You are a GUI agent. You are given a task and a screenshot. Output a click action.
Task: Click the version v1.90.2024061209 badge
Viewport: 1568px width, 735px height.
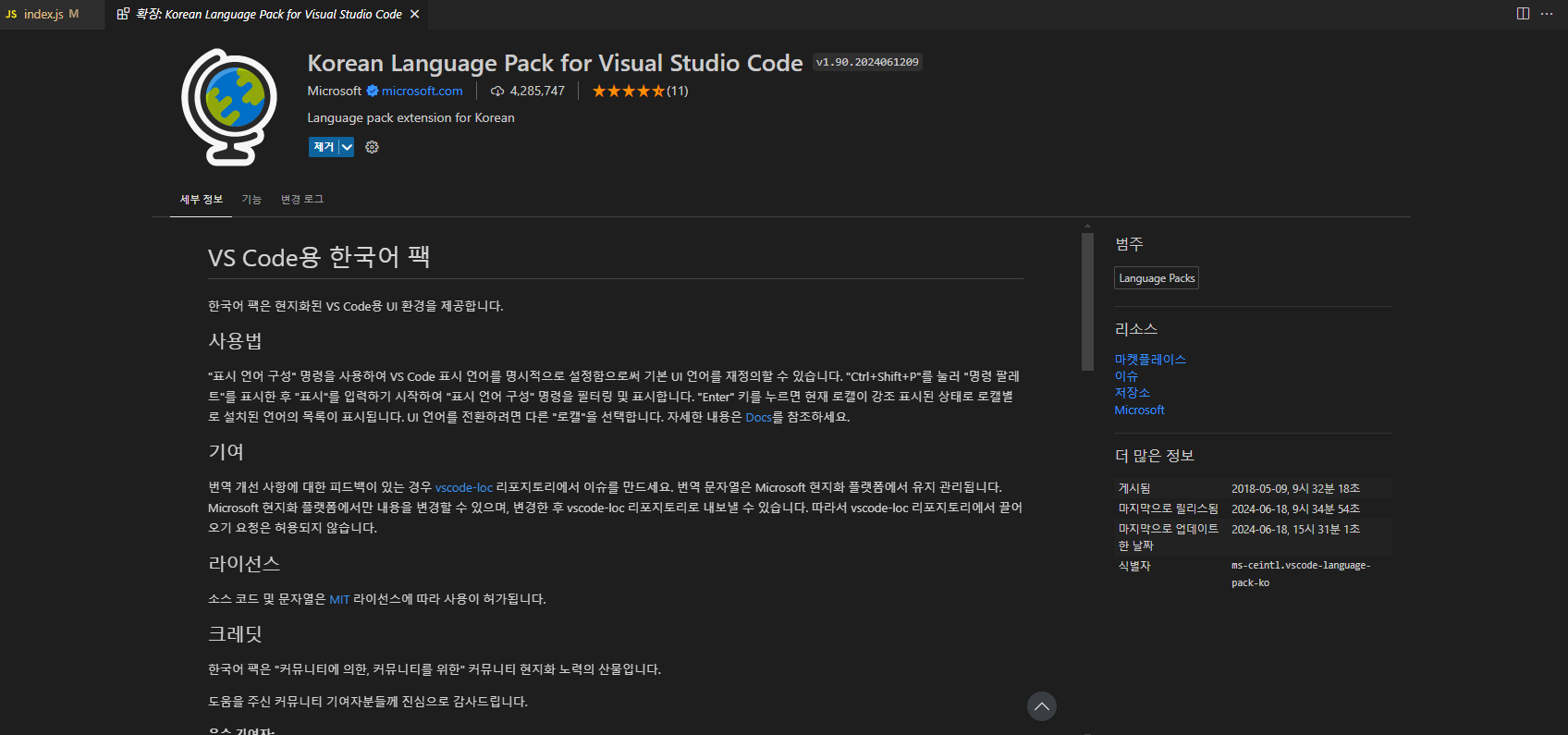pos(867,62)
